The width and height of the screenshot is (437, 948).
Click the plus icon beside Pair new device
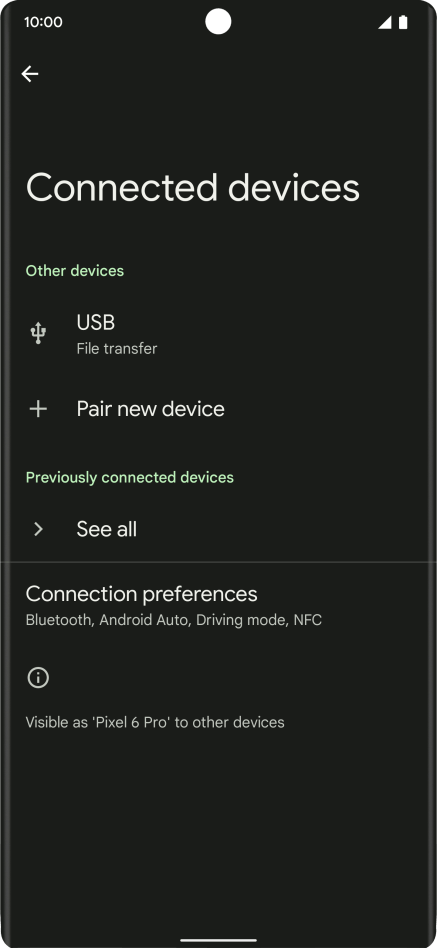tap(38, 409)
